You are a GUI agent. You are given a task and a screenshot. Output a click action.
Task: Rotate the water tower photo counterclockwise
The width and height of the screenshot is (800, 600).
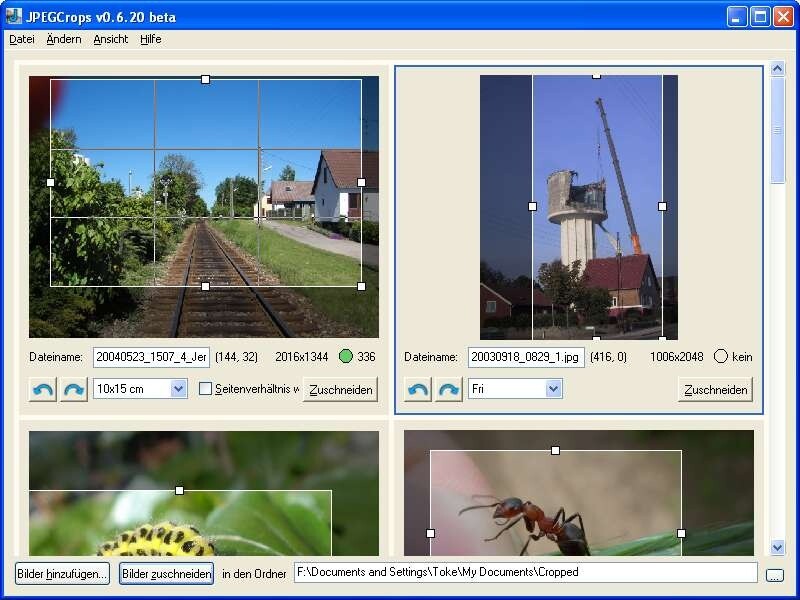tap(418, 389)
